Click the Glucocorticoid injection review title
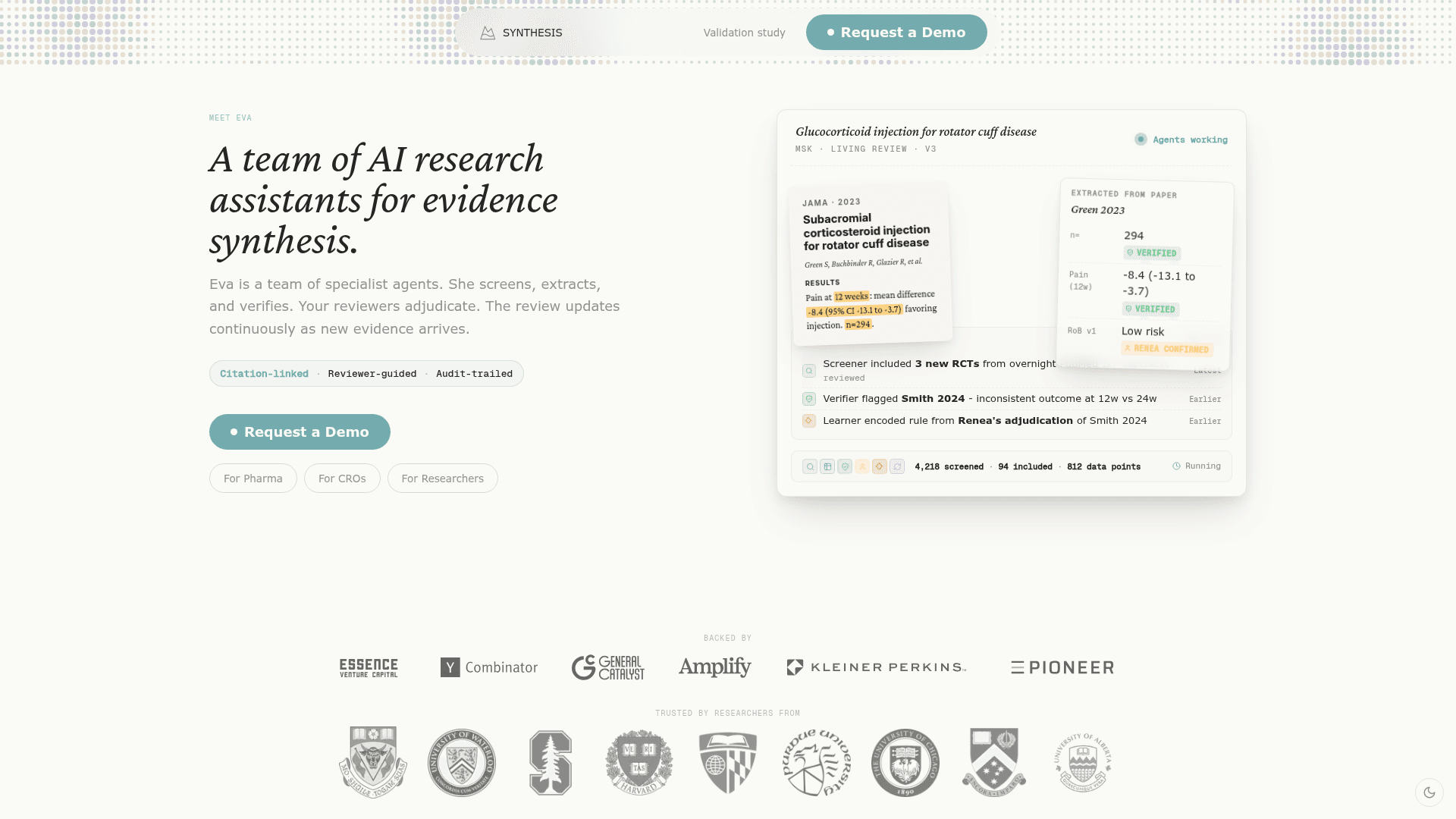1456x819 pixels. [x=916, y=132]
